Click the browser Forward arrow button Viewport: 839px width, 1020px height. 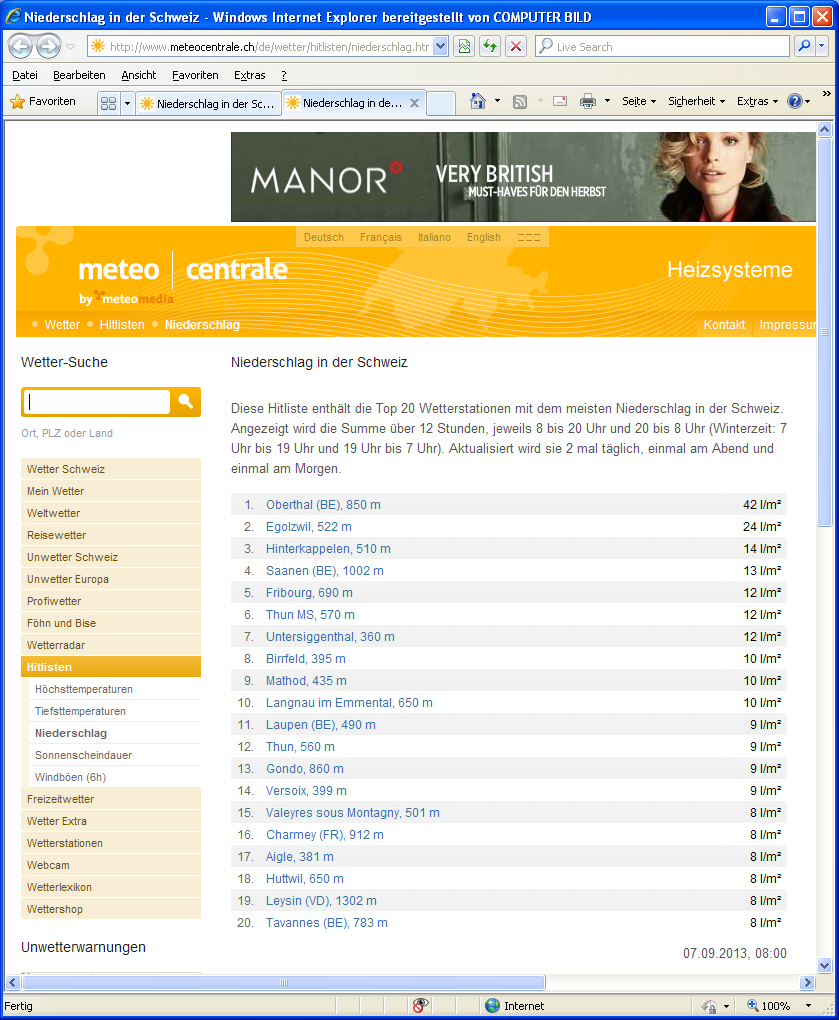coord(48,46)
